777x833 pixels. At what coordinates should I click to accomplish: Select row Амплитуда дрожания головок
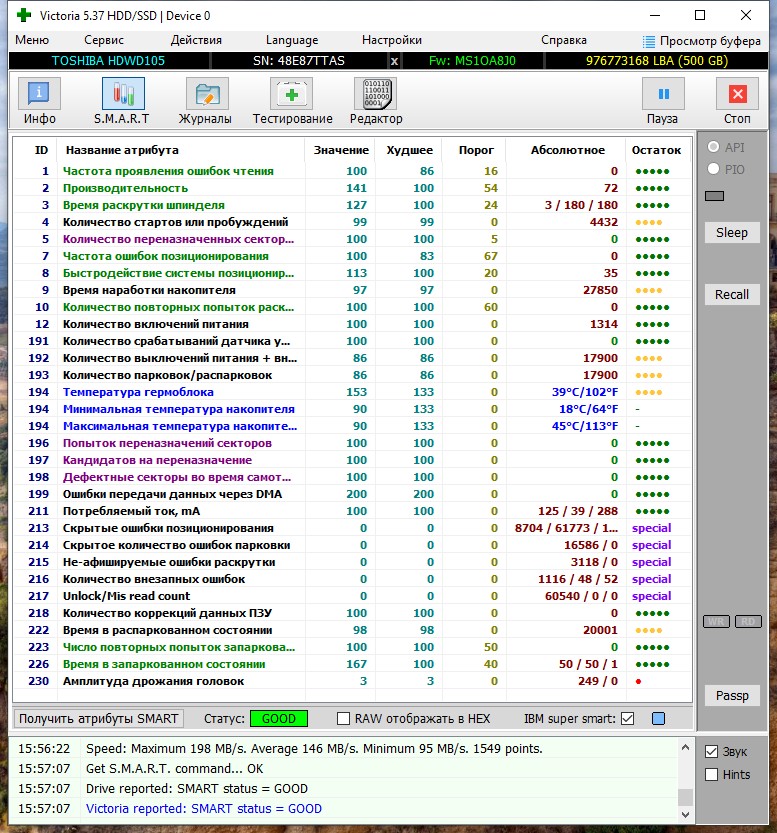pos(353,681)
